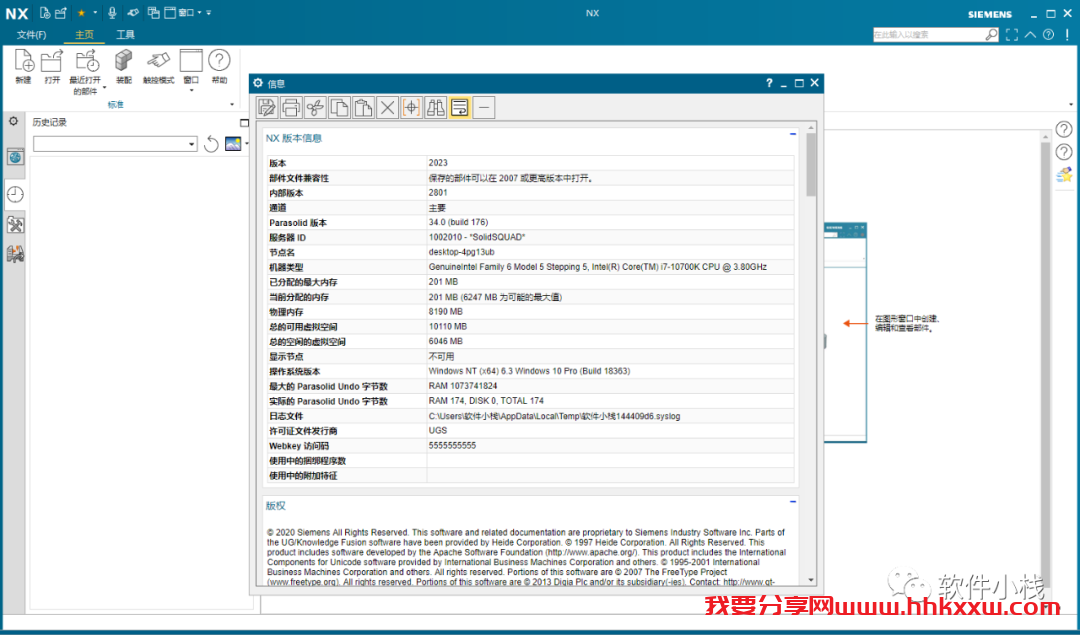Click the microphone icon in the title bar

coord(112,13)
